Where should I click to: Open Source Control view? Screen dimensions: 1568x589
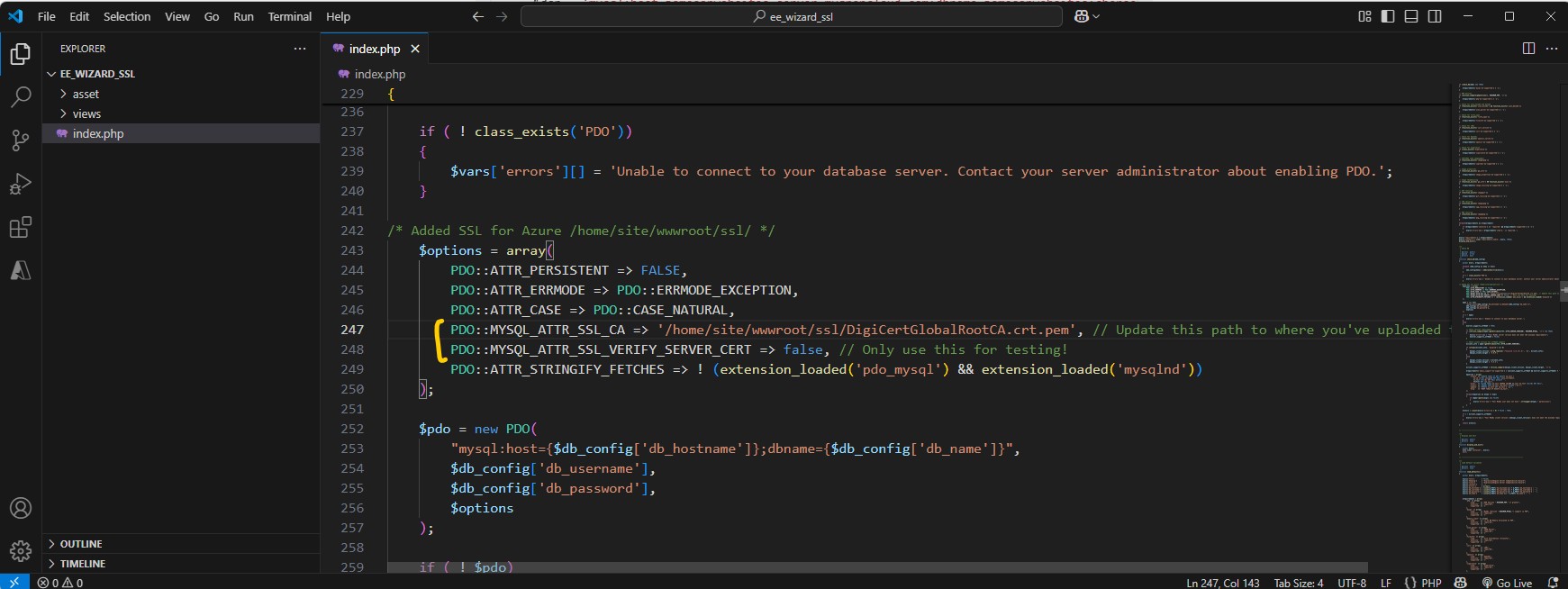pos(20,140)
